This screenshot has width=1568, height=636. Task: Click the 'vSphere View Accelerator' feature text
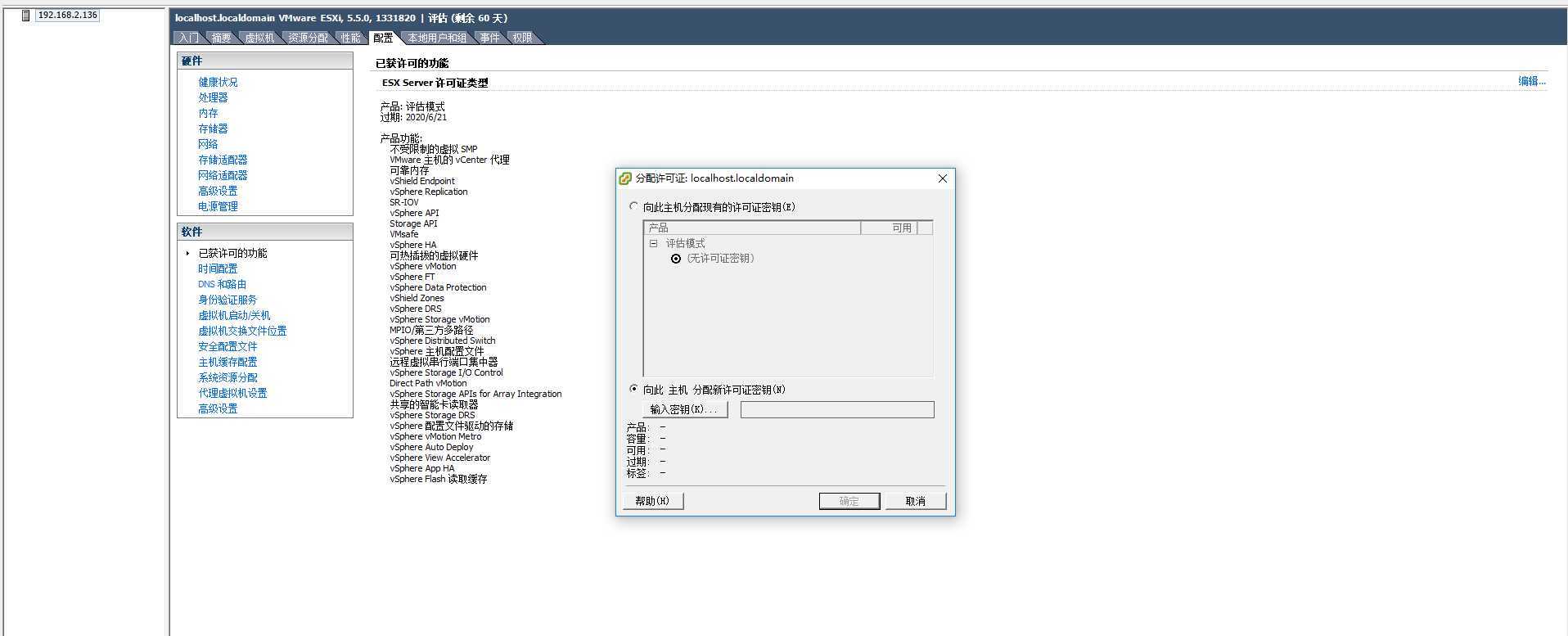click(x=440, y=458)
